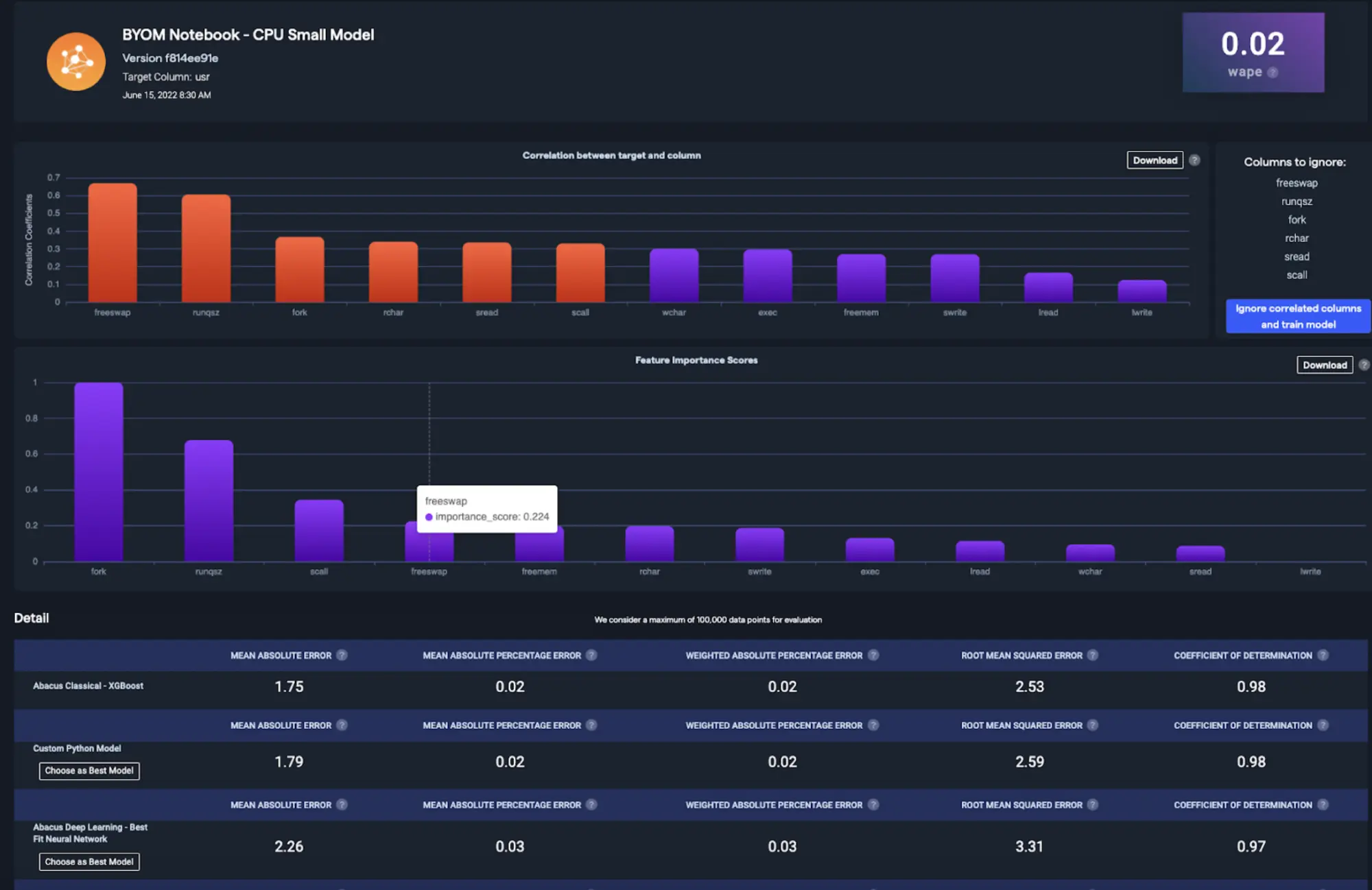Click Custom Python Model Weighted Absolute Percentage Error help icon

click(873, 725)
